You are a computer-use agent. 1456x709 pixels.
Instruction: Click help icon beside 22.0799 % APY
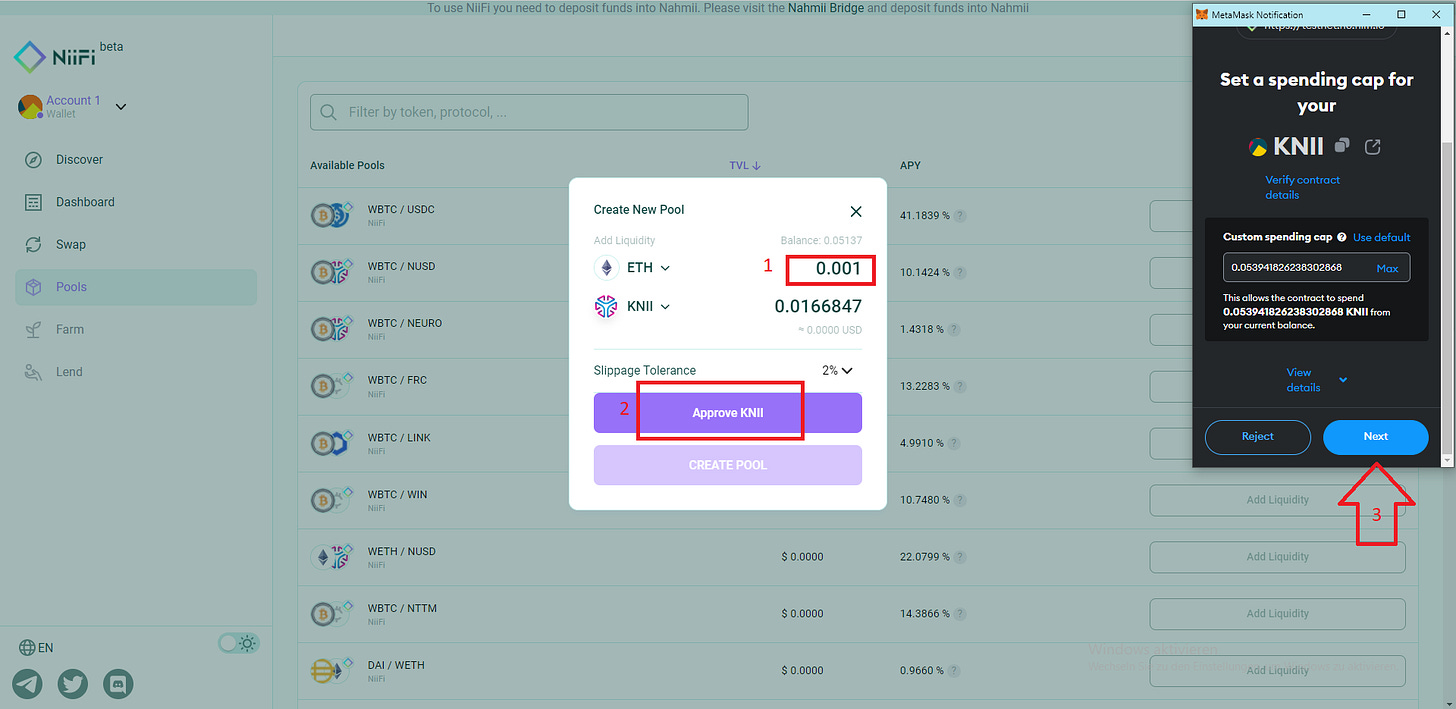[960, 557]
